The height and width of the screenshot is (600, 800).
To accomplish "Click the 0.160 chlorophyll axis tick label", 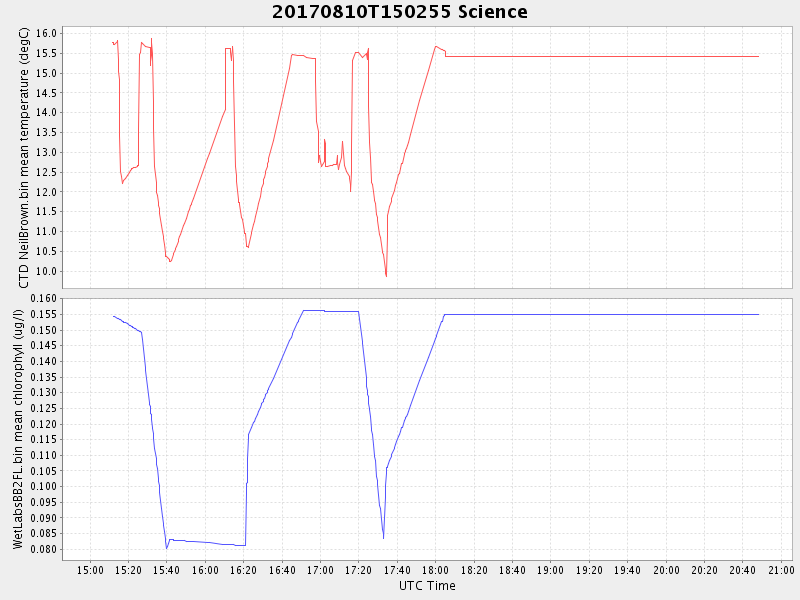I will pyautogui.click(x=45, y=299).
